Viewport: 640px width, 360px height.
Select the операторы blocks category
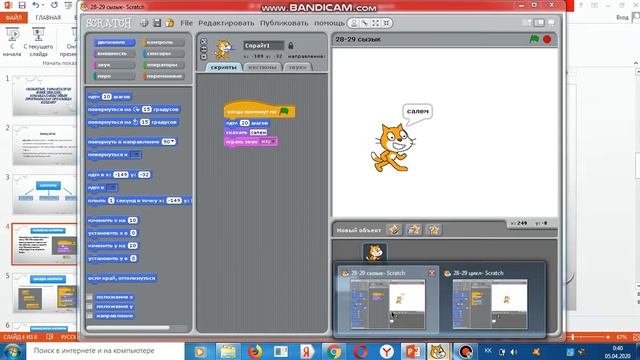pyautogui.click(x=163, y=65)
